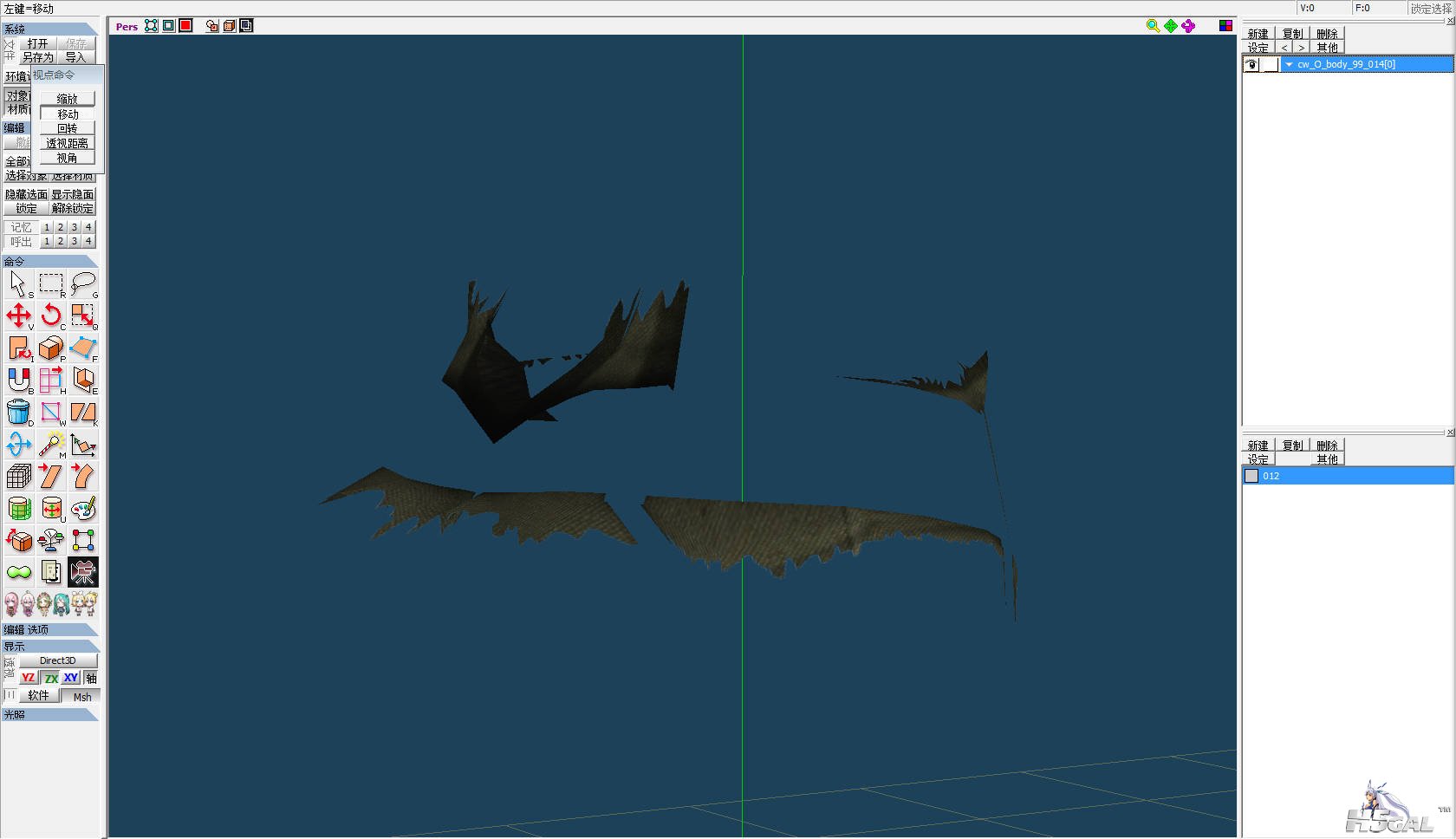Open the paint palette tool
1456x839 pixels.
[83, 508]
